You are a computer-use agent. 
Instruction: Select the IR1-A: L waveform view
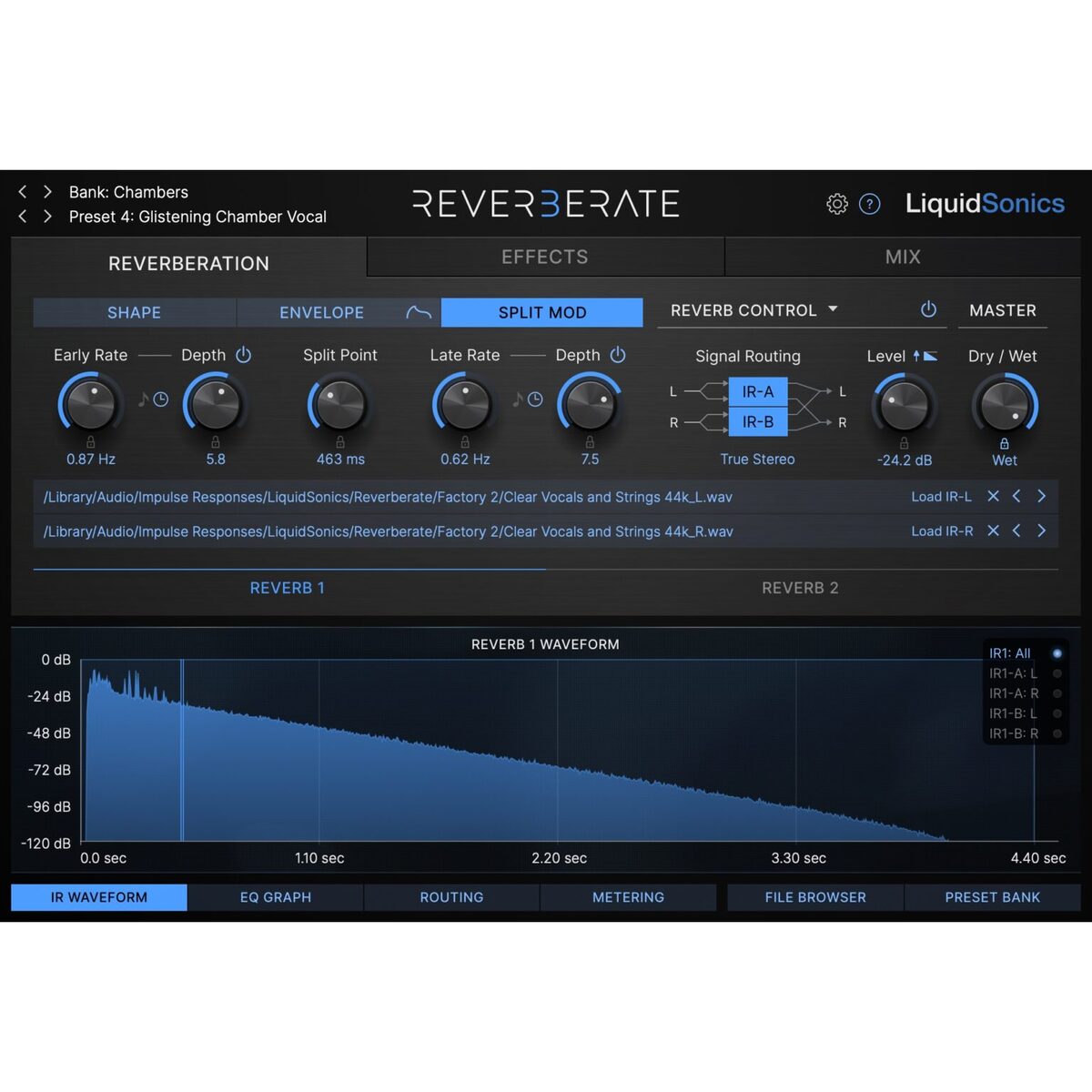(x=1013, y=672)
